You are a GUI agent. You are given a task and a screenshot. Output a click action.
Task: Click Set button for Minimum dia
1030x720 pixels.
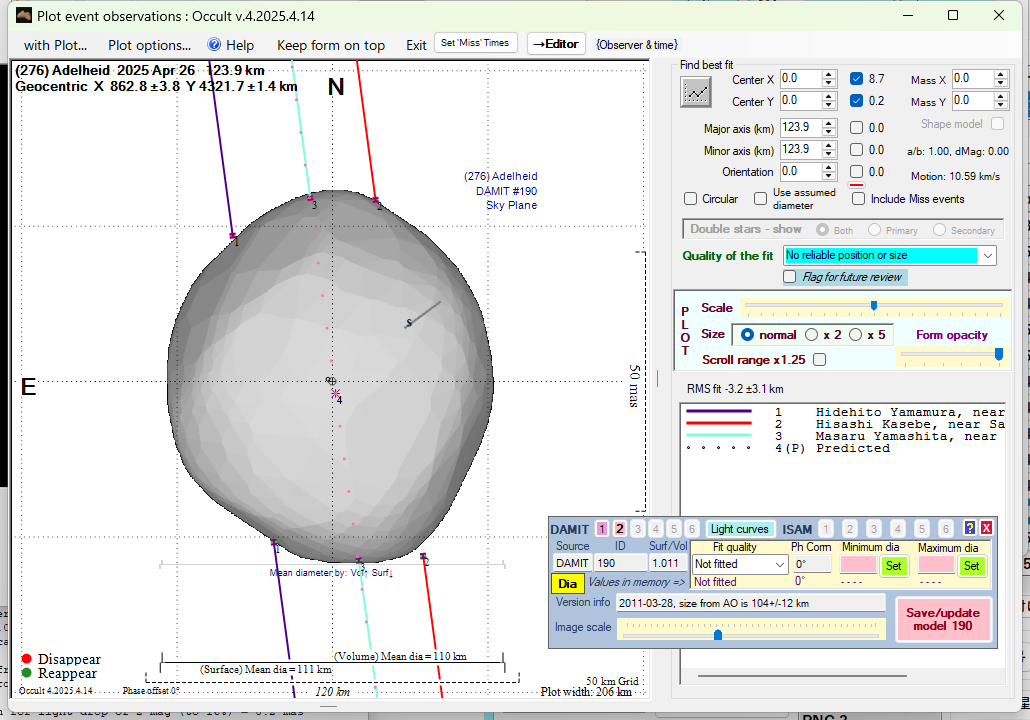[893, 565]
